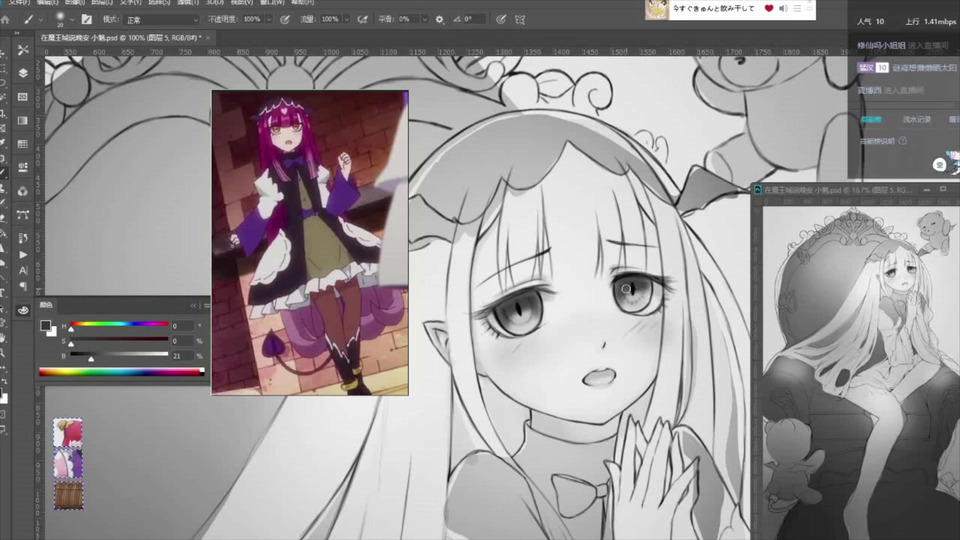Viewport: 960px width, 540px height.
Task: Expand the collapsed panel dock arrows
Action: point(17,33)
